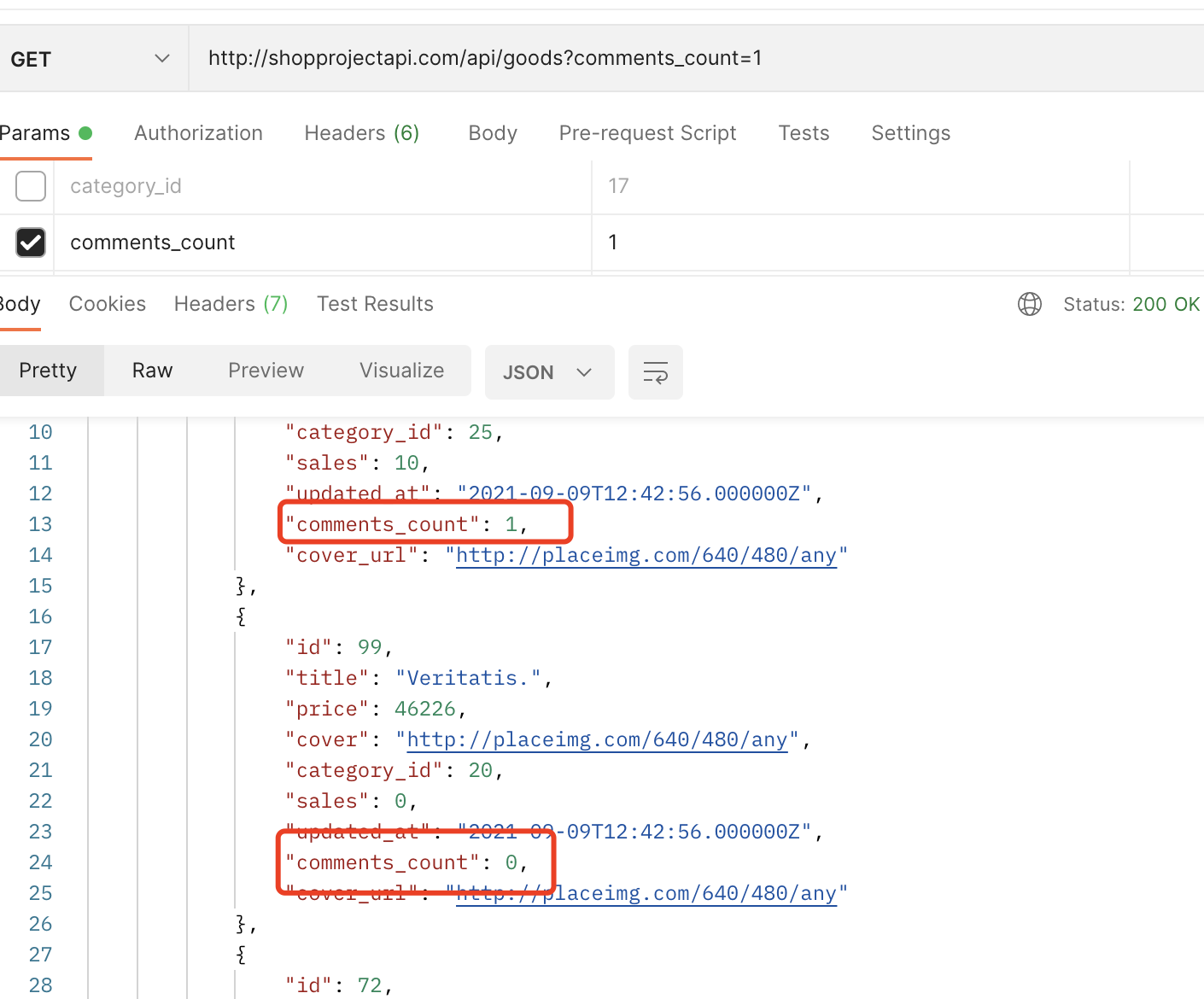This screenshot has height=999, width=1204.
Task: Click the network globe icon
Action: coord(1030,304)
